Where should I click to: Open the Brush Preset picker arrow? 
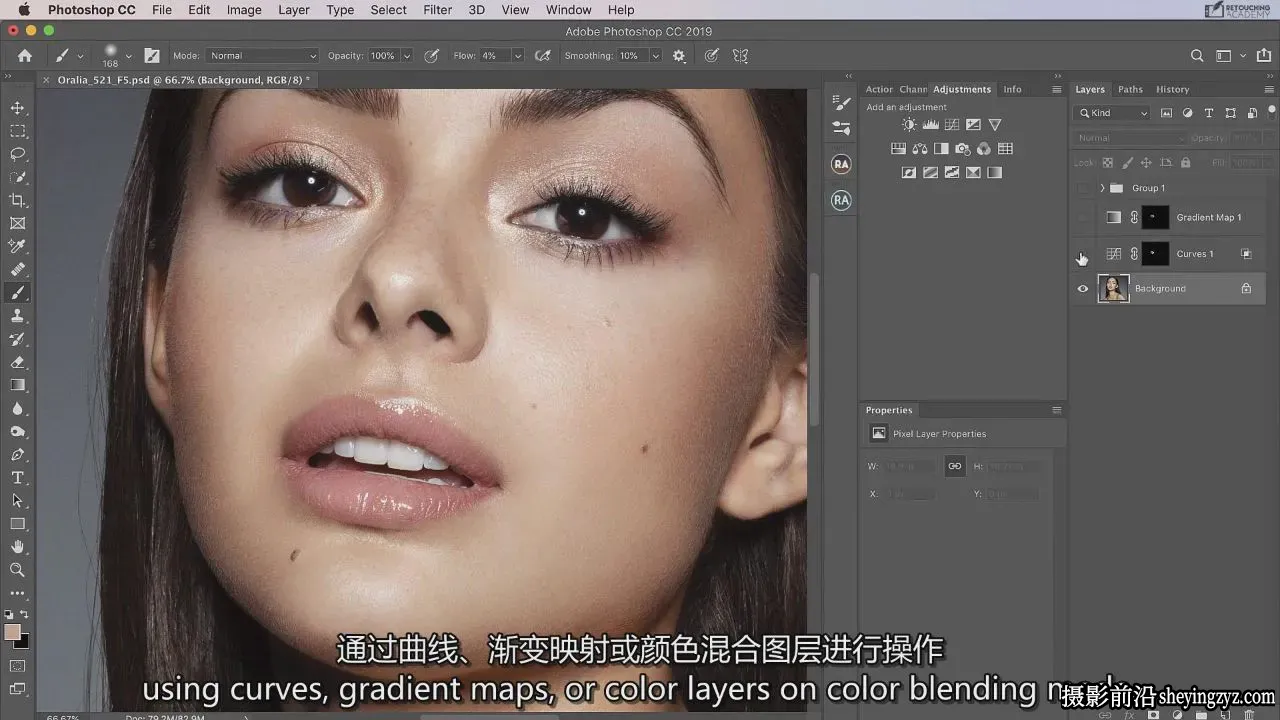129,56
